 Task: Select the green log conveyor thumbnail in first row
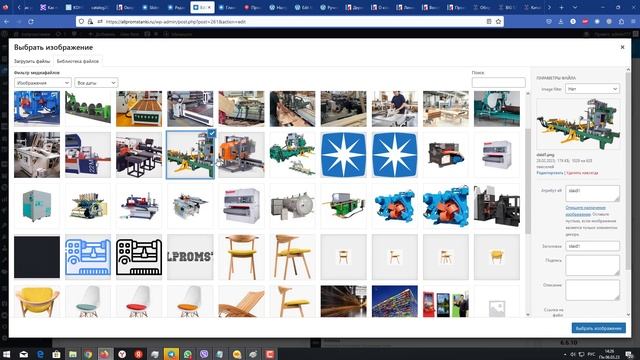(x=88, y=109)
